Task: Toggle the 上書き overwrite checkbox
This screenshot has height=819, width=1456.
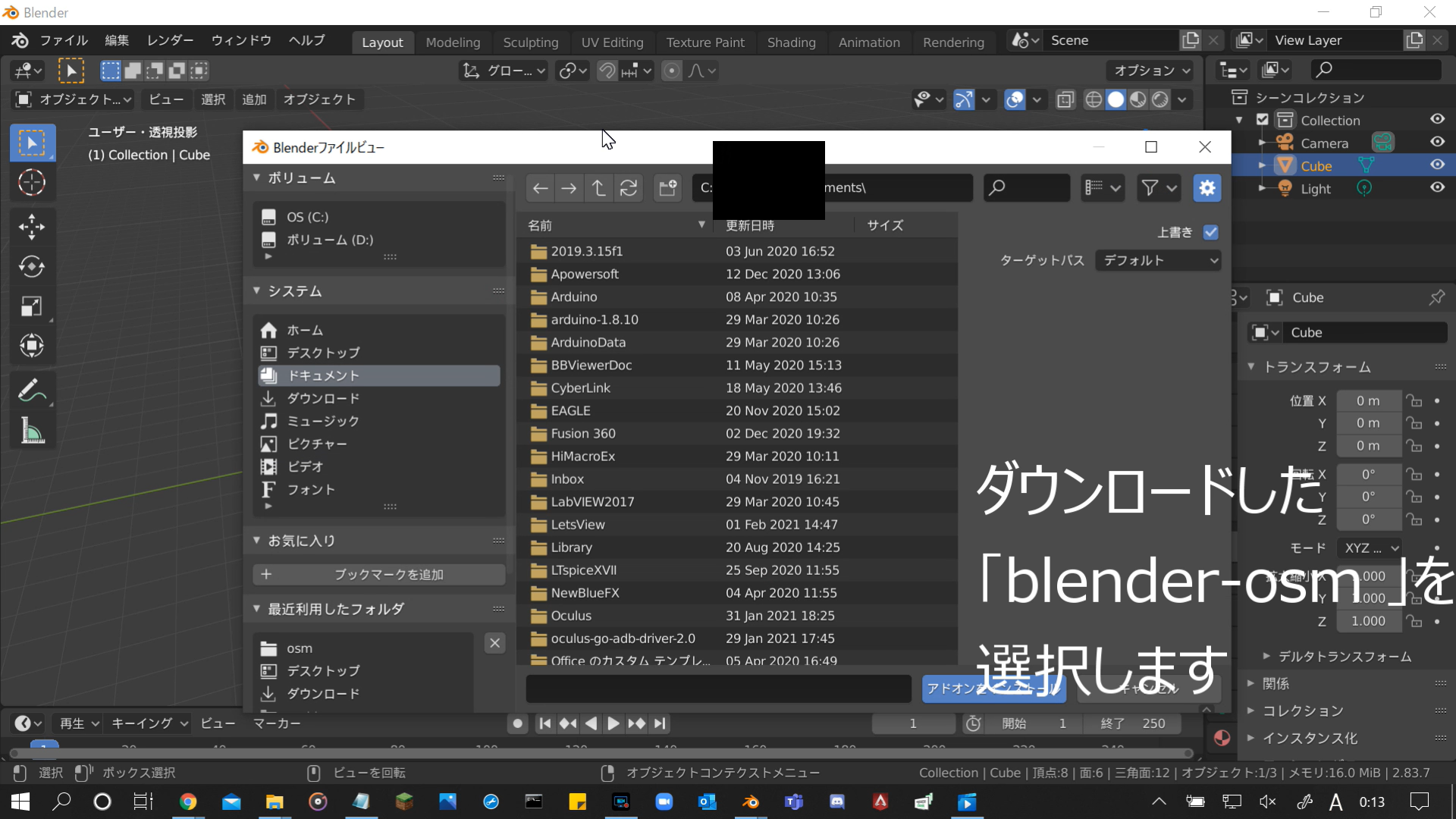Action: [x=1211, y=233]
